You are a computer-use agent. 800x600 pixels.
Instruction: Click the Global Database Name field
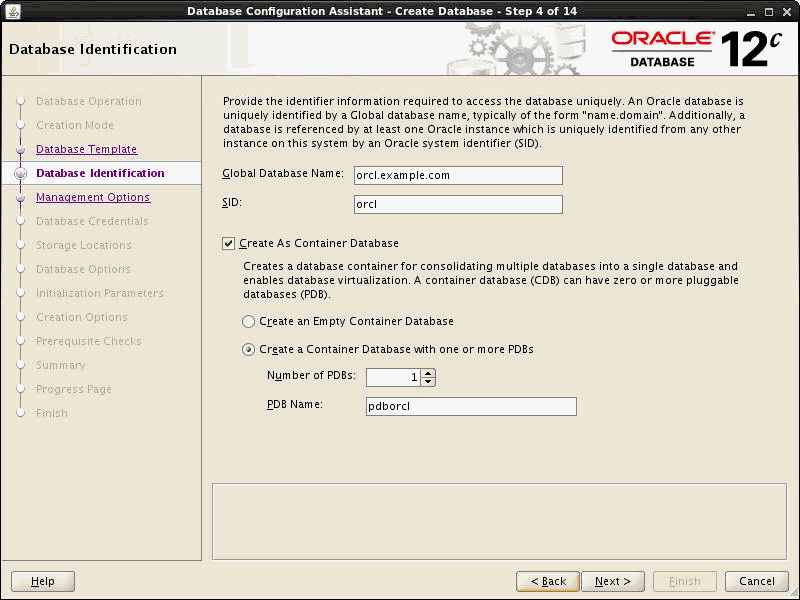(x=458, y=176)
